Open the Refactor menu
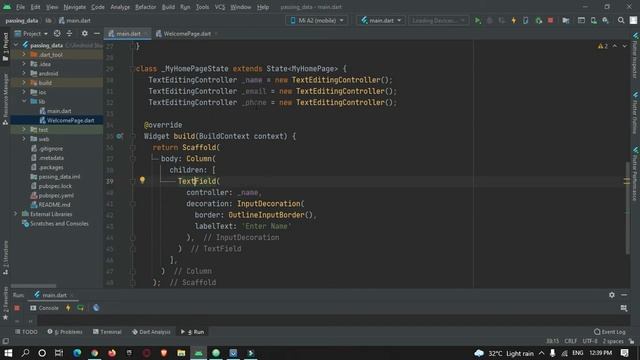The height and width of the screenshot is (360, 640). click(x=145, y=7)
